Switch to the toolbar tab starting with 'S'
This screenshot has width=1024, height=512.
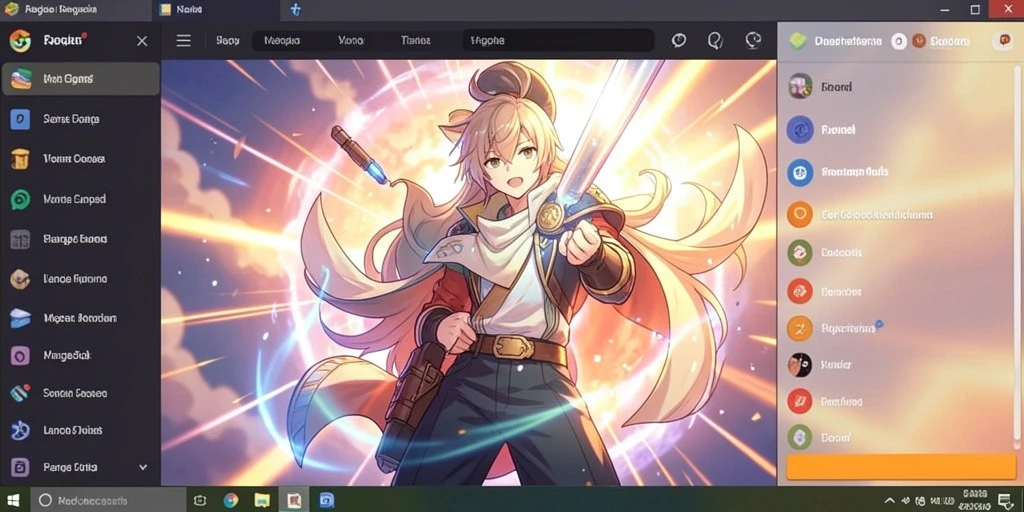tap(227, 40)
